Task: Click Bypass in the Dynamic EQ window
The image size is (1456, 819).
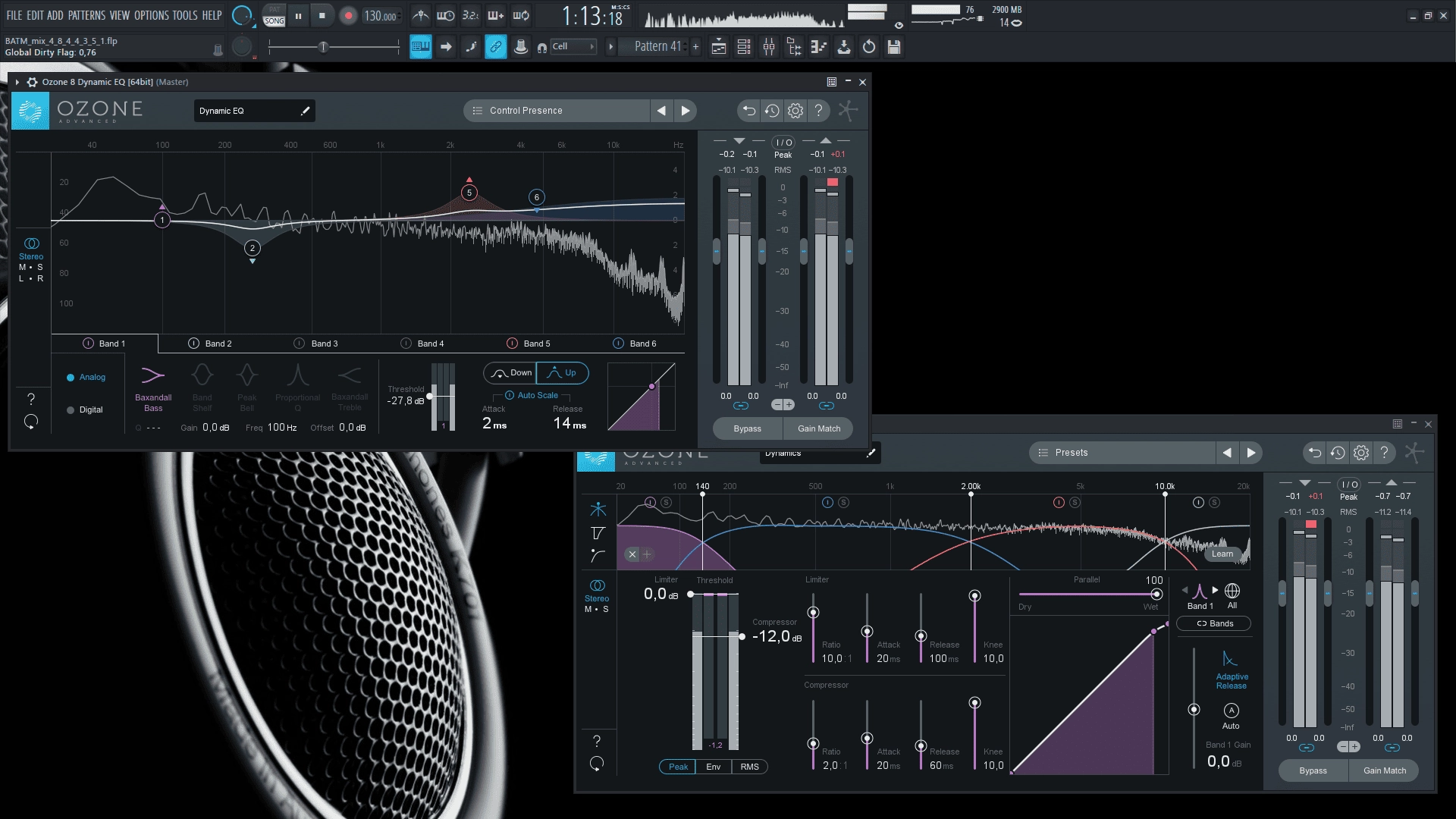Action: coord(748,428)
